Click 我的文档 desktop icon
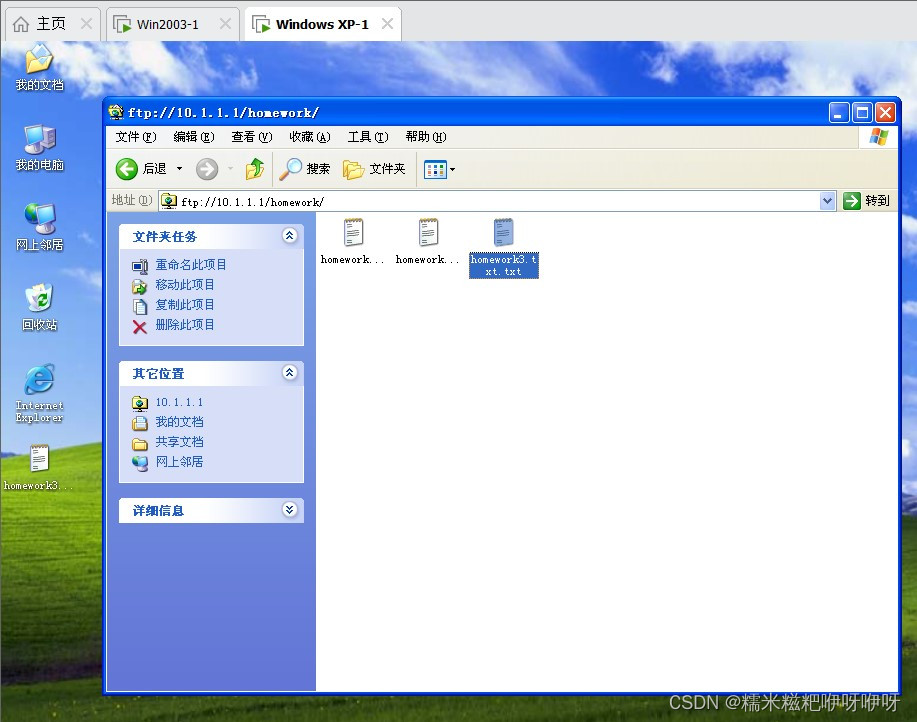This screenshot has height=722, width=917. (39, 68)
